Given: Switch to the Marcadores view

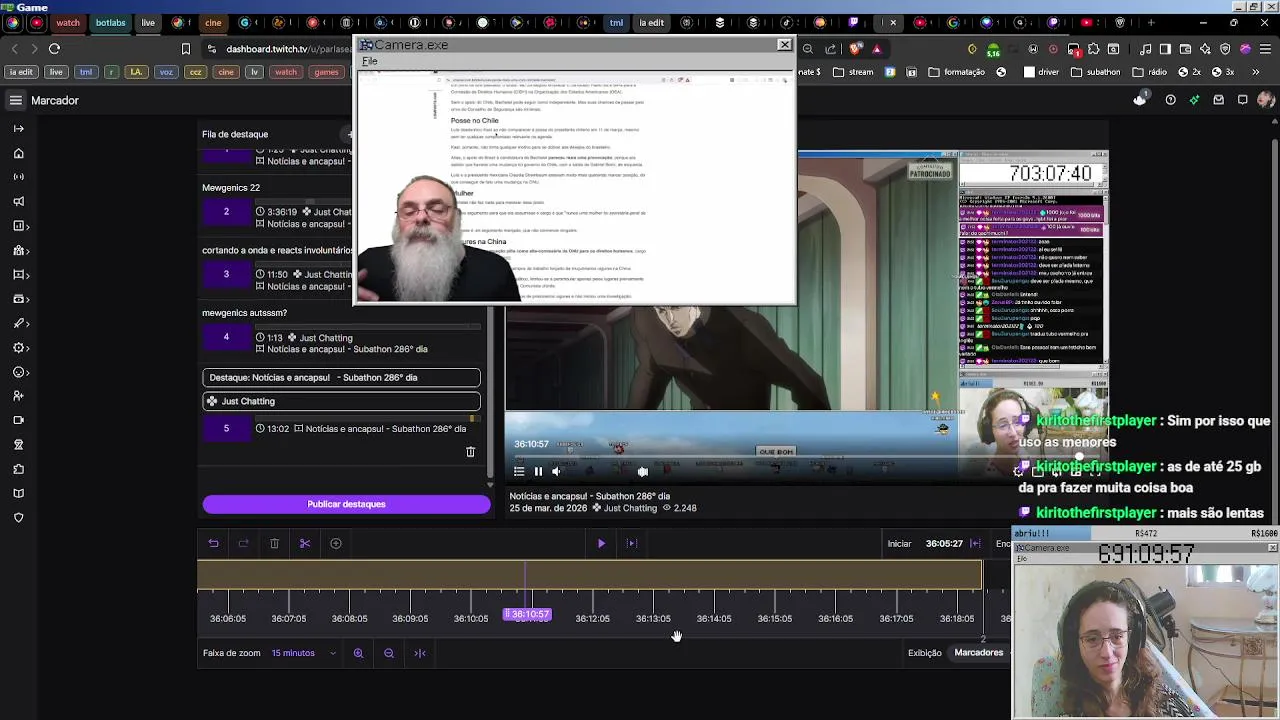Looking at the screenshot, I should click(978, 652).
